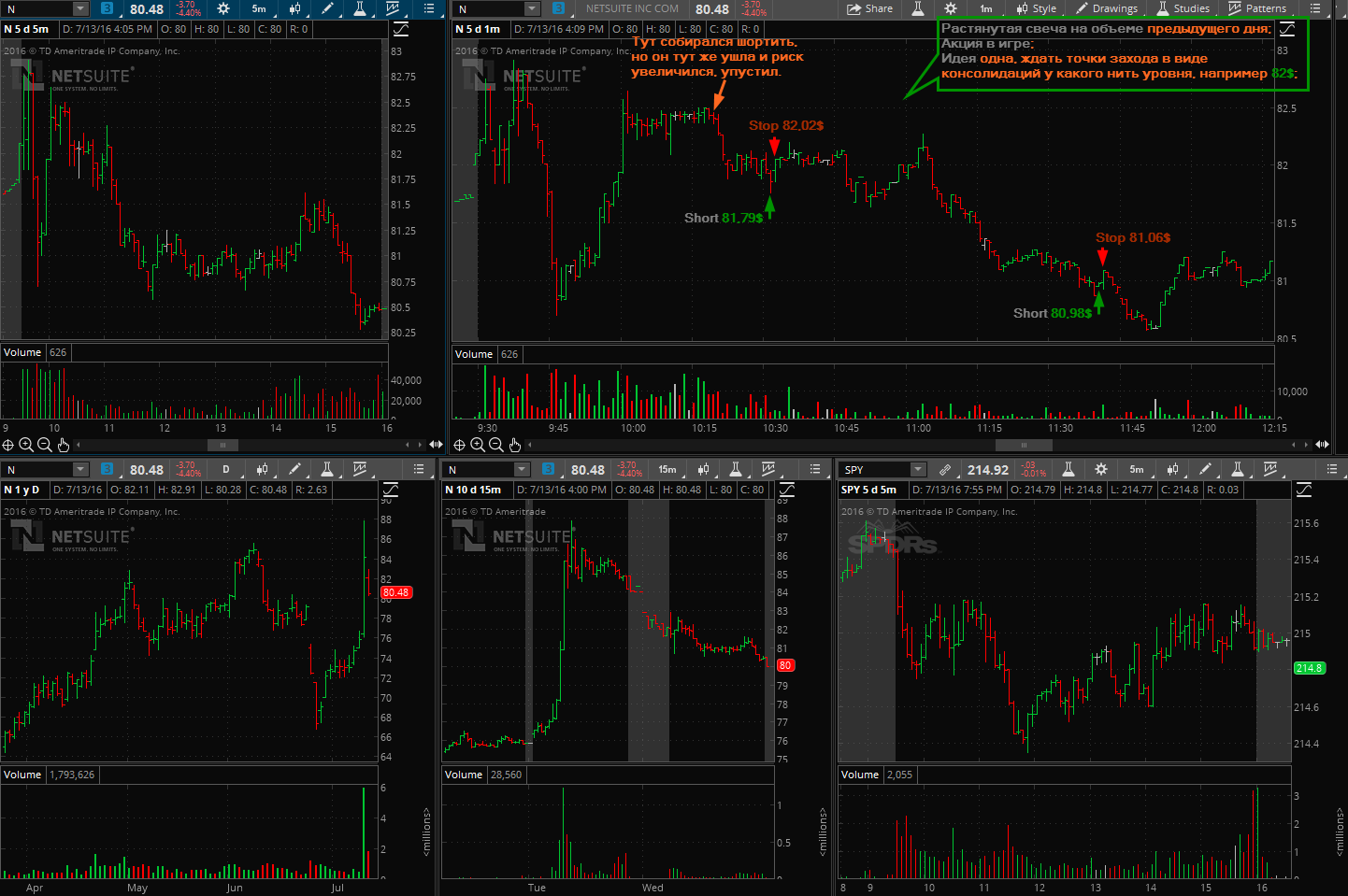This screenshot has height=896, width=1348.
Task: Zoom in with magnifier under N 5d 1m chart
Action: (478, 445)
